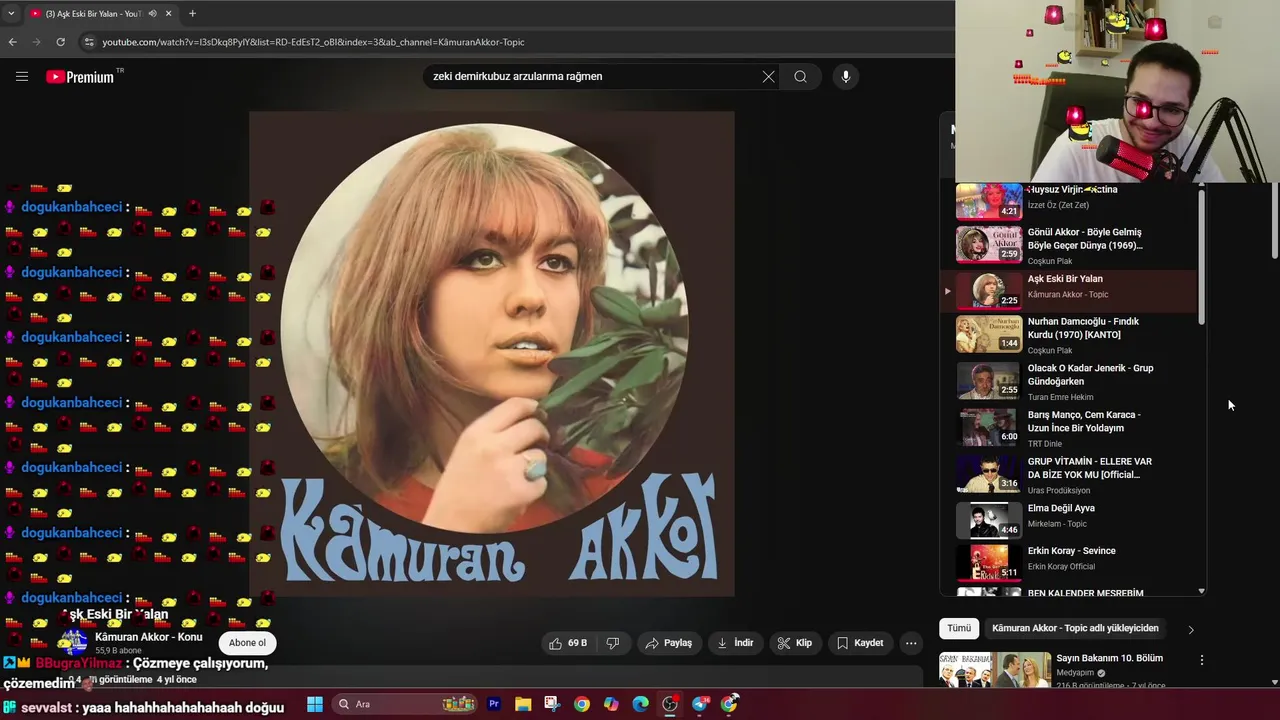Image resolution: width=1280 pixels, height=720 pixels.
Task: Click the search magnifier button
Action: click(800, 77)
